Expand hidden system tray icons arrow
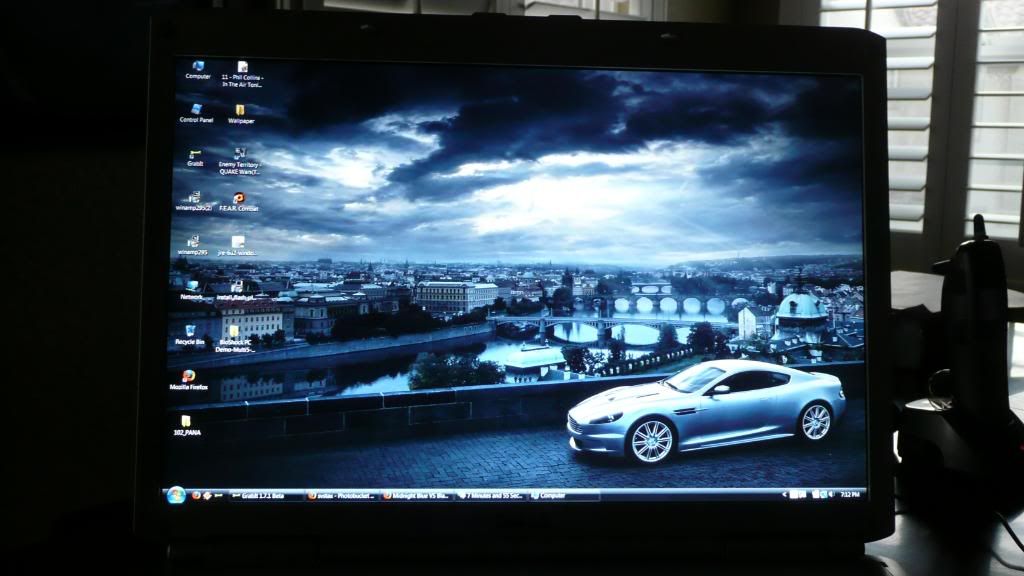1024x576 pixels. click(x=784, y=494)
